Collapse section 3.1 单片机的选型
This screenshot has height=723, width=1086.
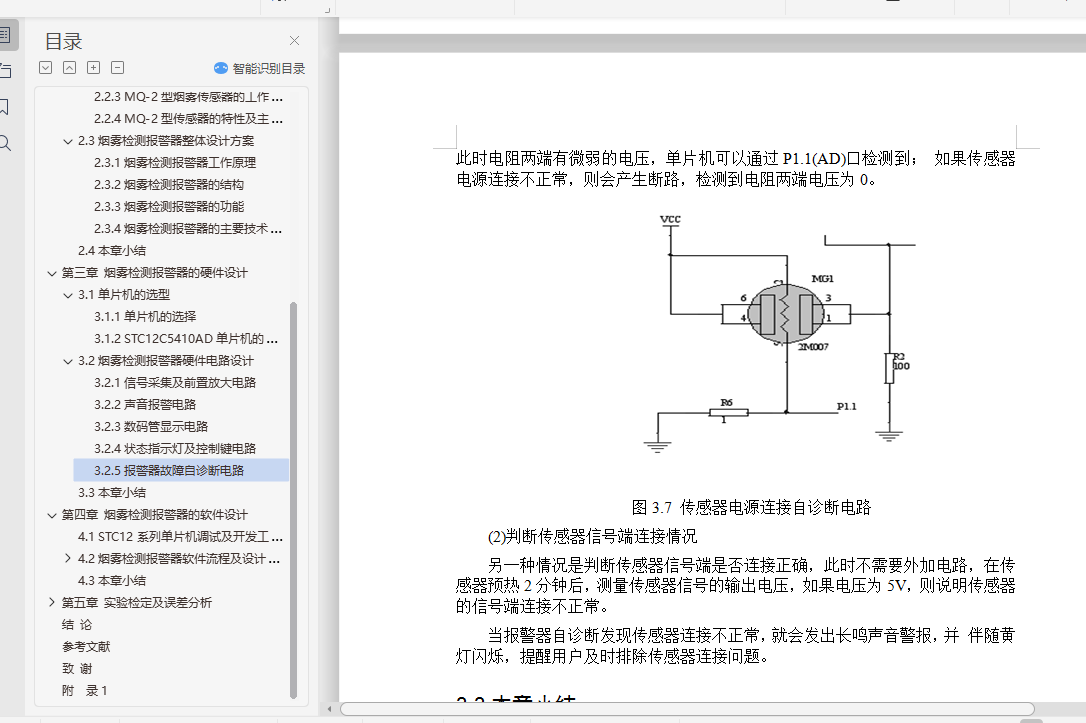click(x=68, y=295)
